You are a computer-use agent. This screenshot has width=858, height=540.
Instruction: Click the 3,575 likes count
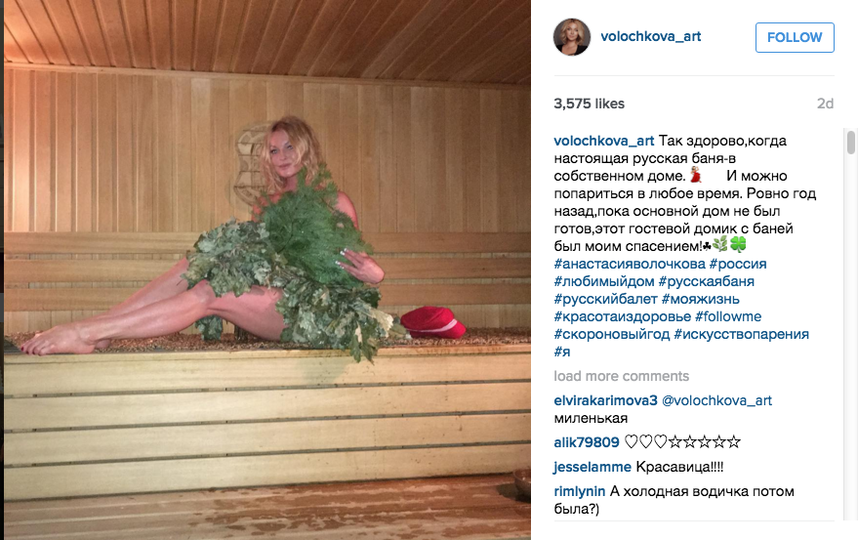pos(589,103)
